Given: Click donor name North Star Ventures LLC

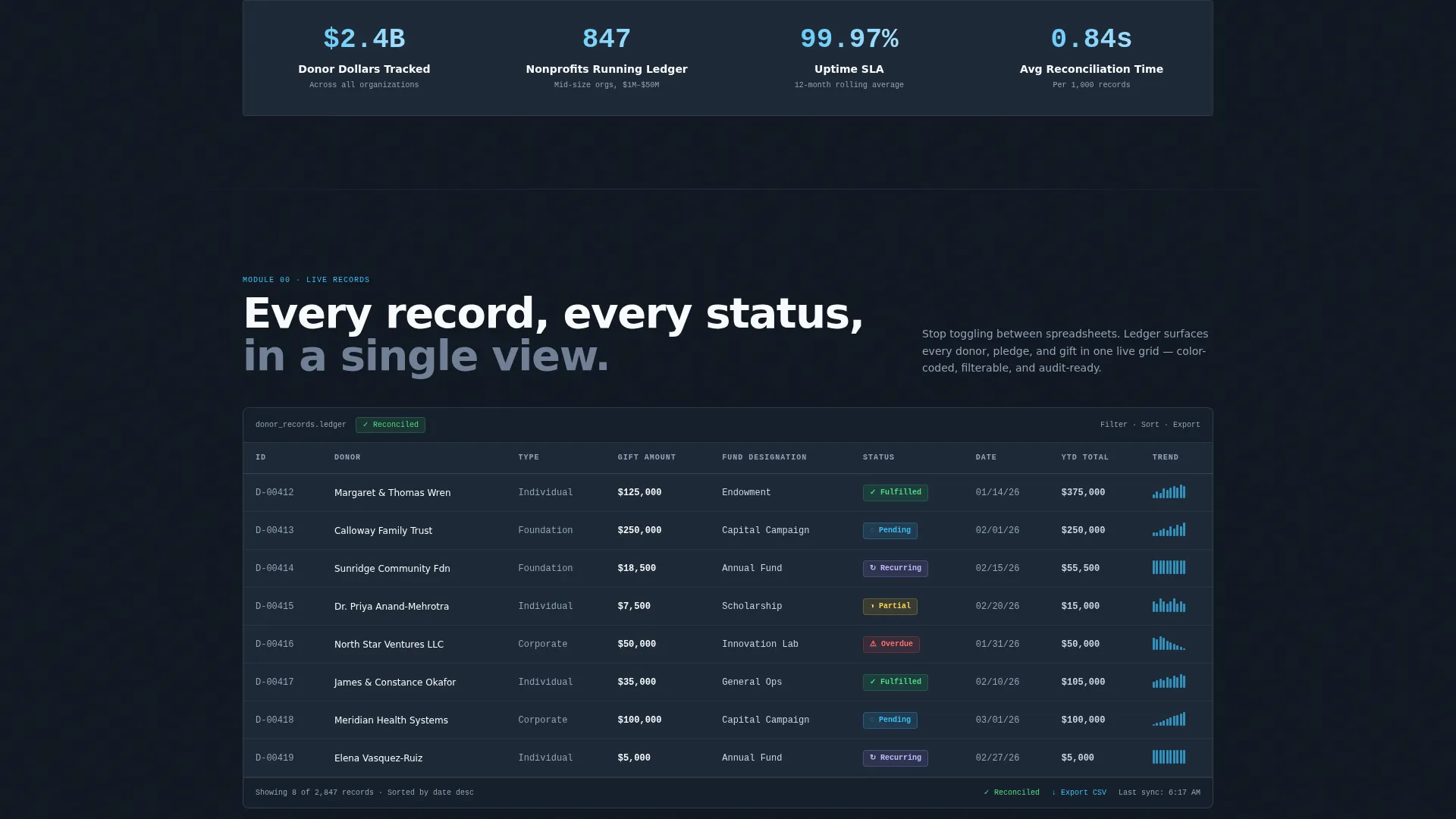Looking at the screenshot, I should [x=389, y=645].
